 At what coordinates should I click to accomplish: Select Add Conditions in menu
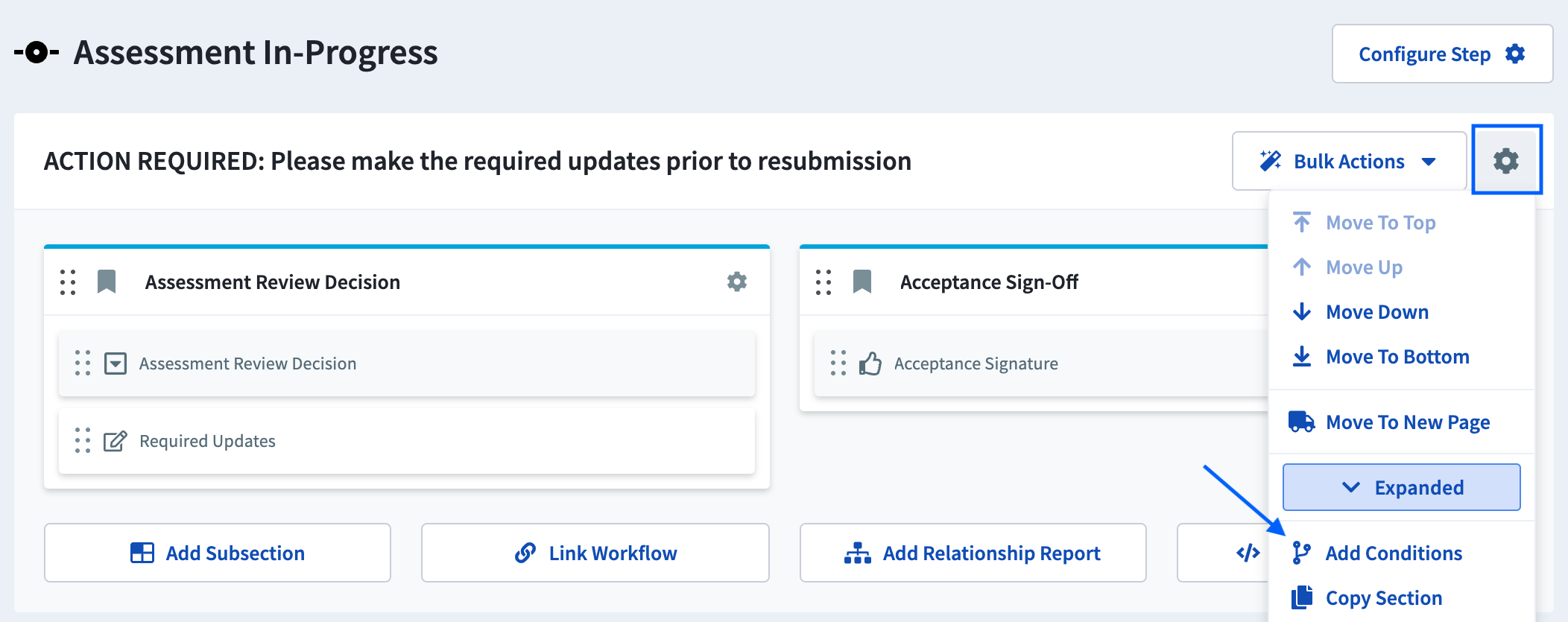click(x=1377, y=553)
